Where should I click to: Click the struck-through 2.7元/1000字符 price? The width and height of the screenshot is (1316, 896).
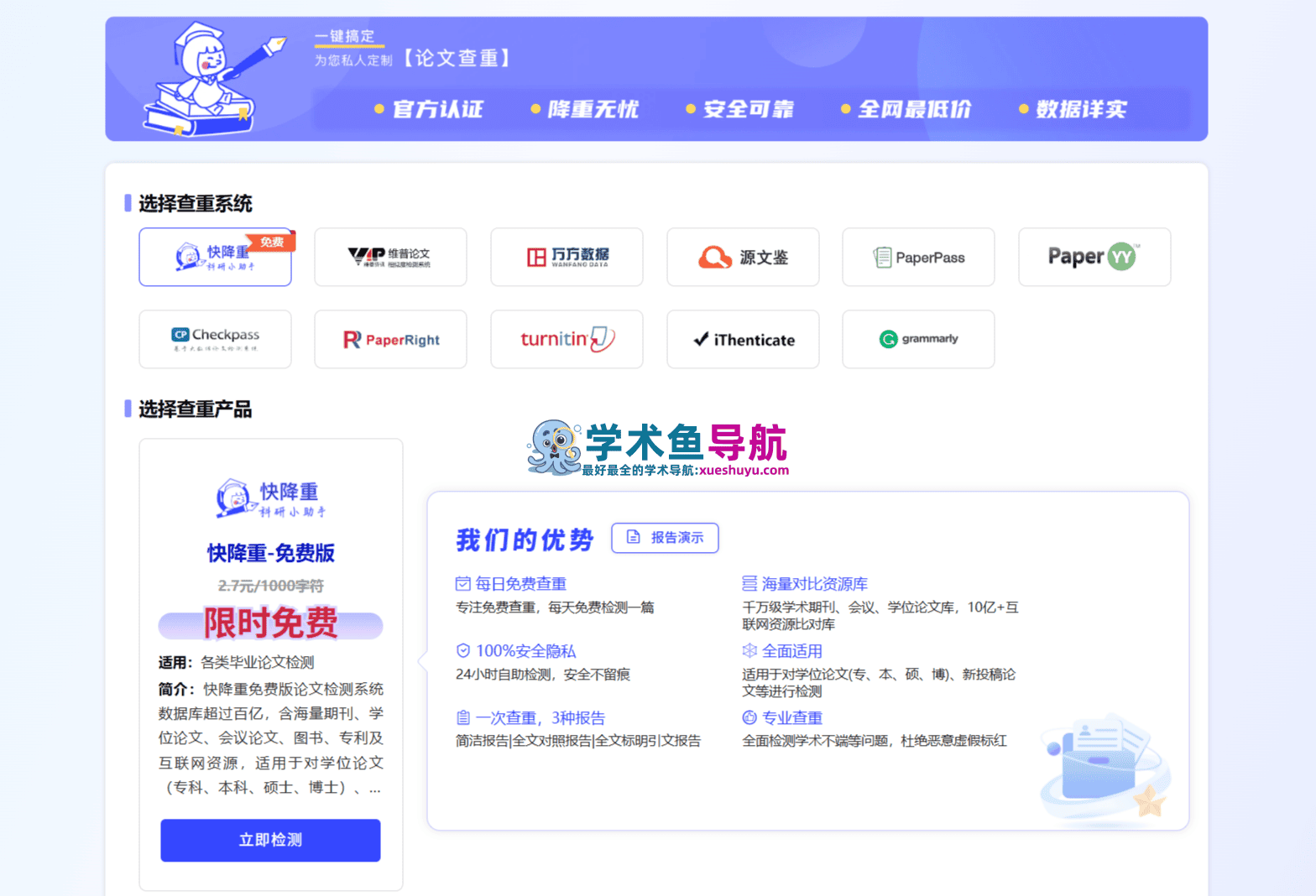point(270,586)
